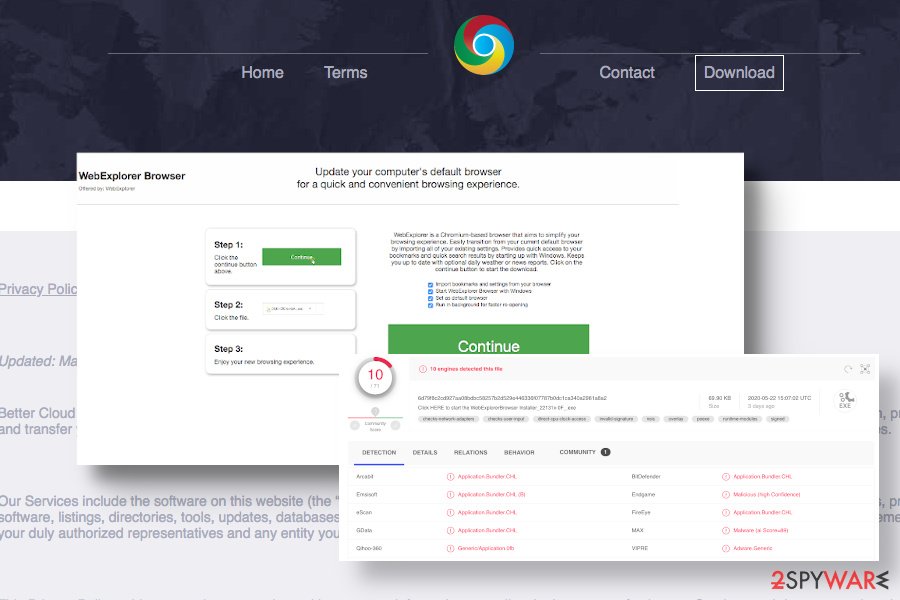Click the detection score circle showing 10
900x600 pixels.
click(x=375, y=377)
